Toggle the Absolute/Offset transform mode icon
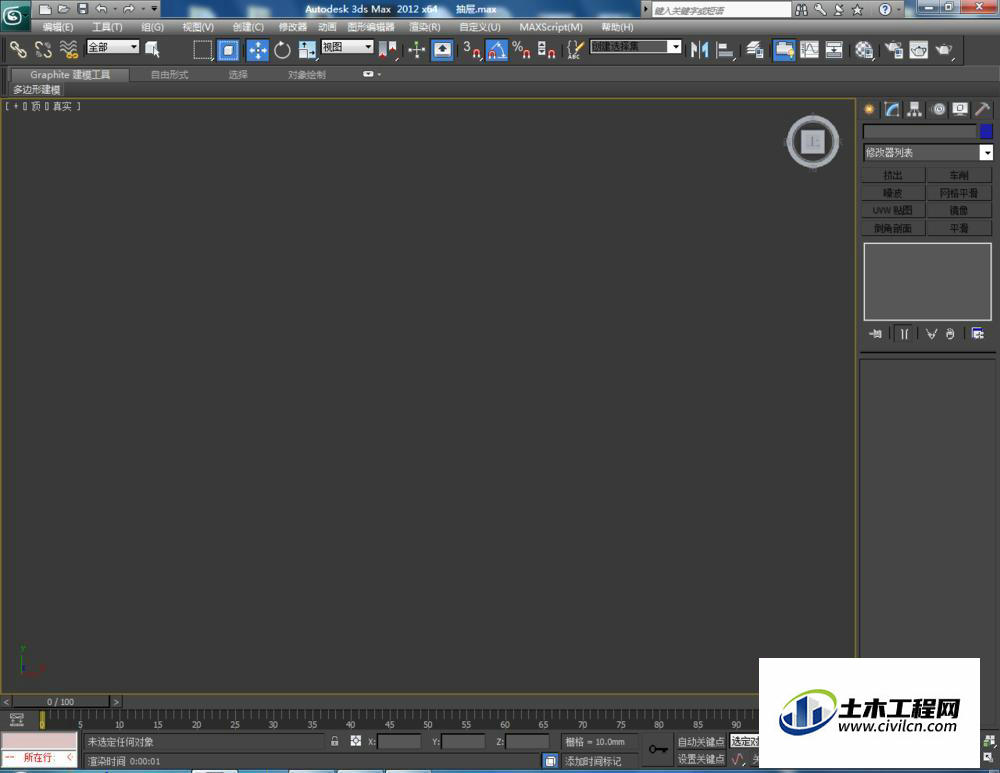 pos(356,741)
